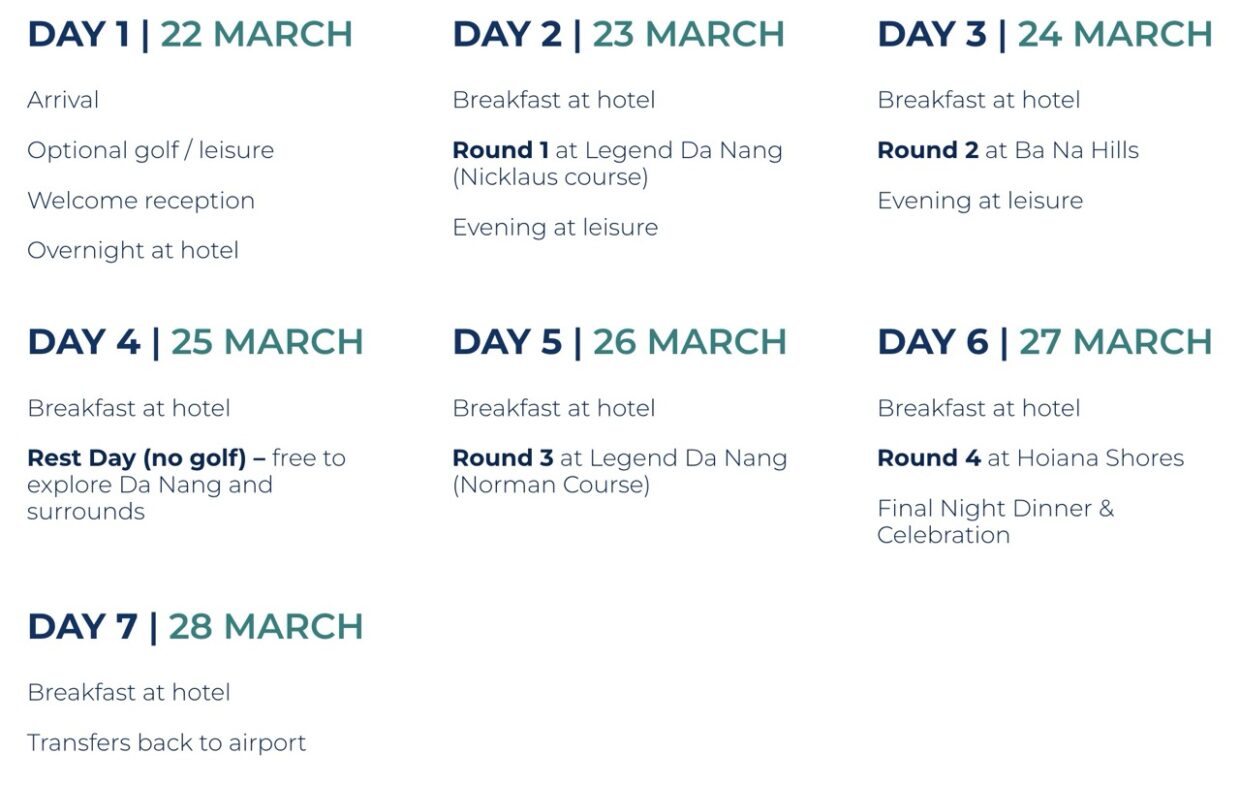Click the Arrival line under Day 1
This screenshot has height=785, width=1240.
pos(63,100)
